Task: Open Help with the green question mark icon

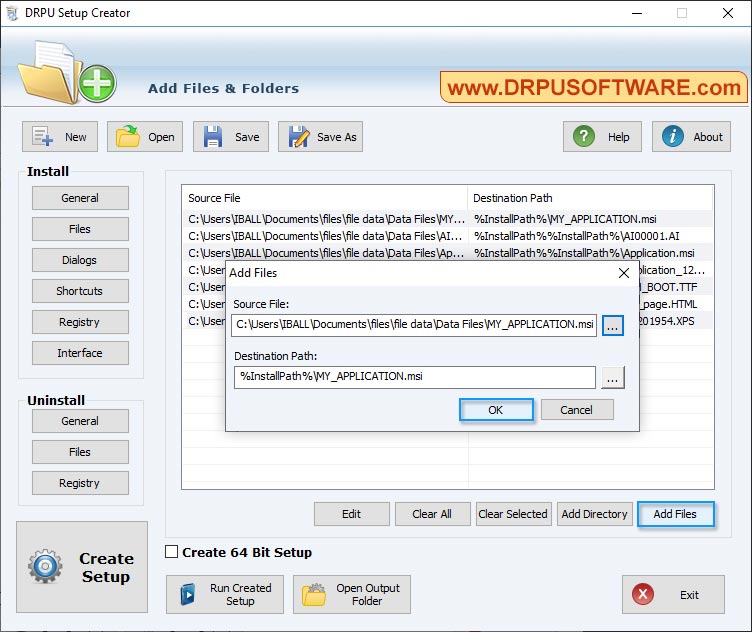Action: coord(584,137)
